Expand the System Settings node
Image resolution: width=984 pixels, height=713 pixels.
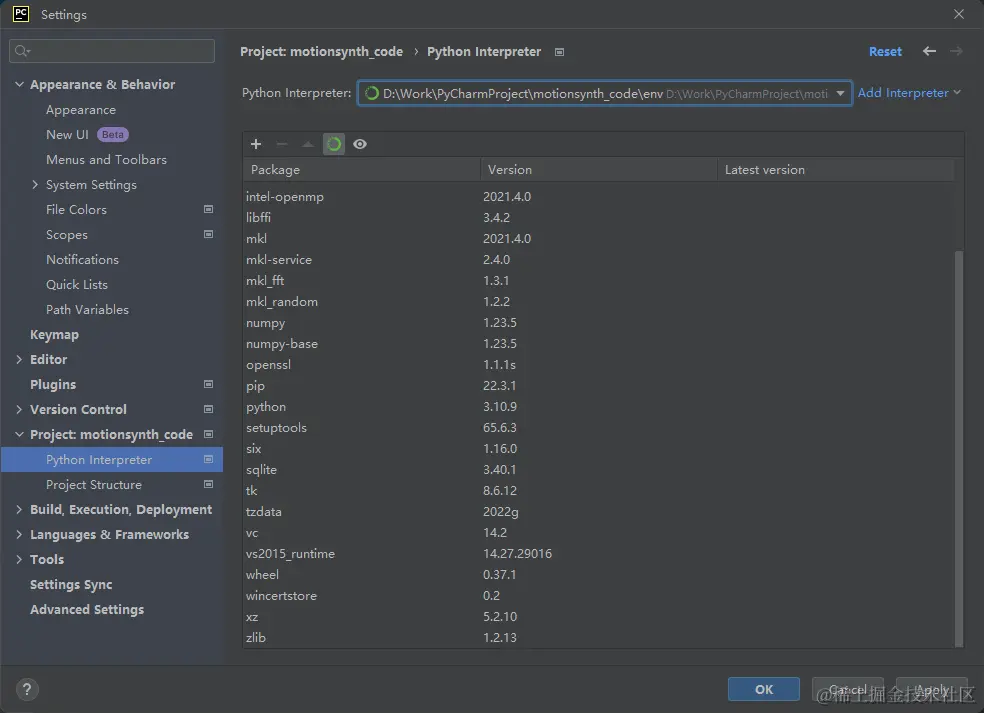click(x=35, y=185)
